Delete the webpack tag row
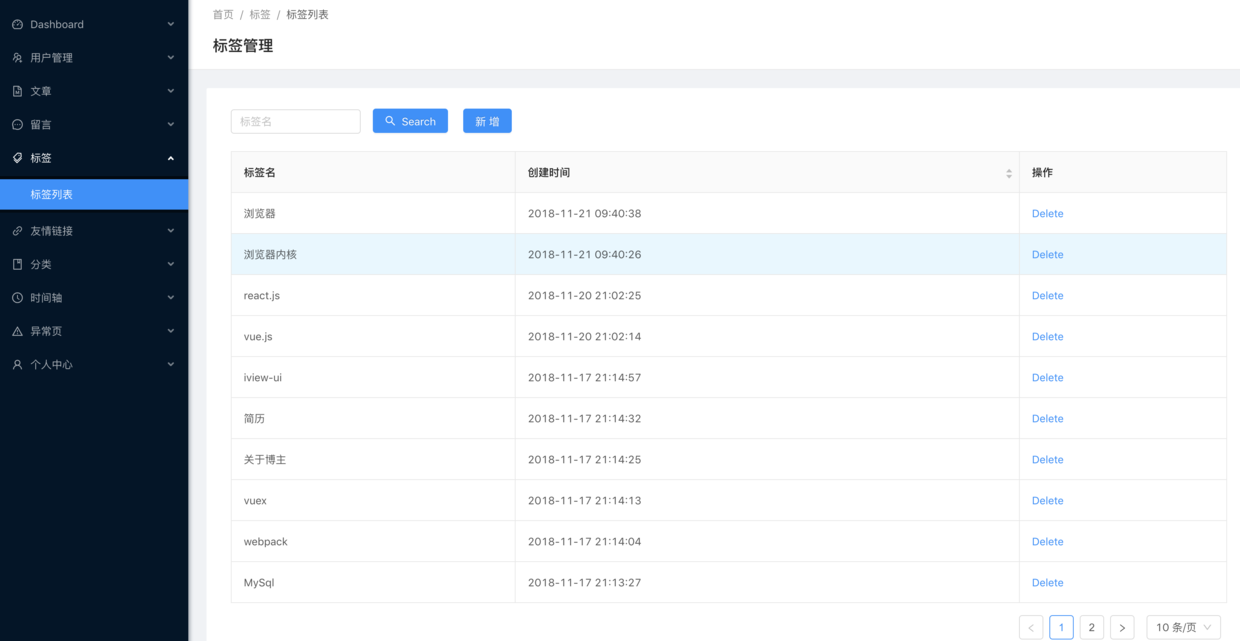 [1047, 542]
